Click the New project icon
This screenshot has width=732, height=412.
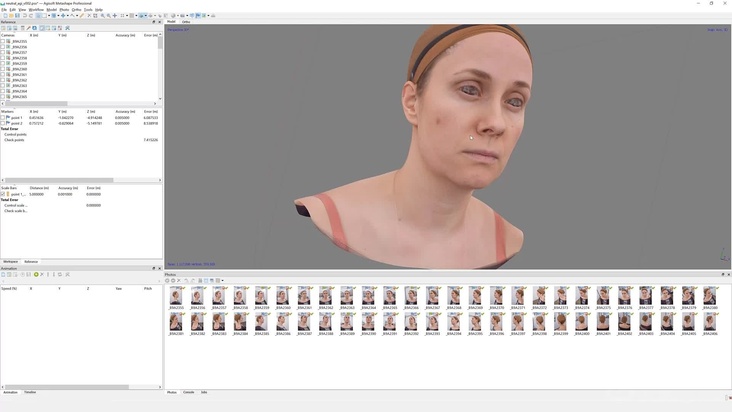coord(6,15)
